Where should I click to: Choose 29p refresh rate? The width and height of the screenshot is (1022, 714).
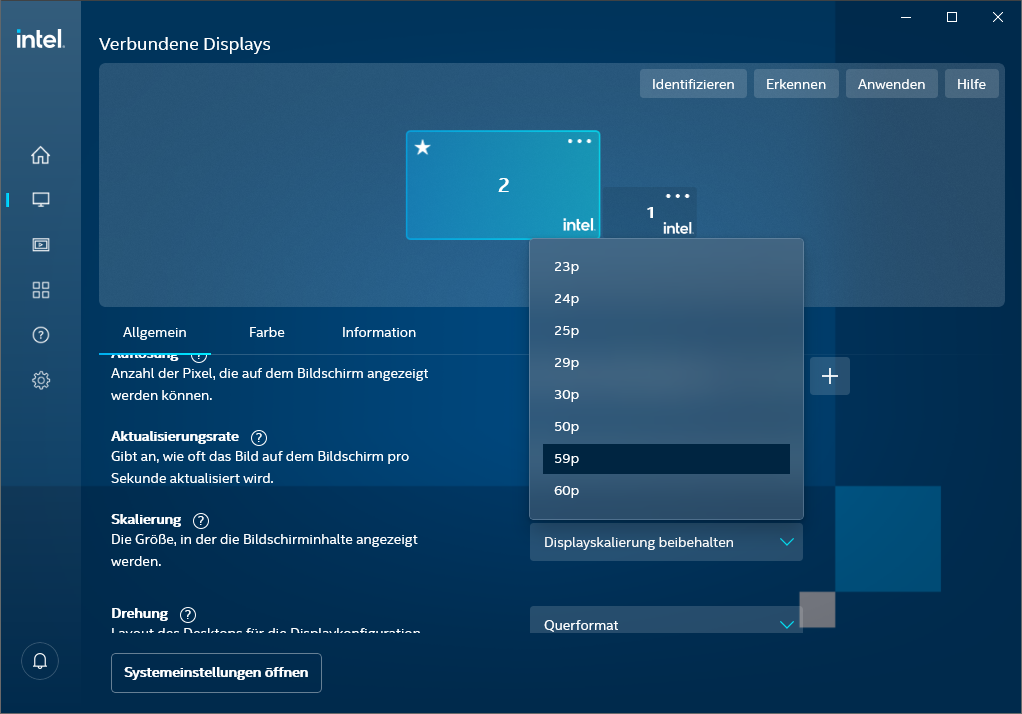pos(666,363)
